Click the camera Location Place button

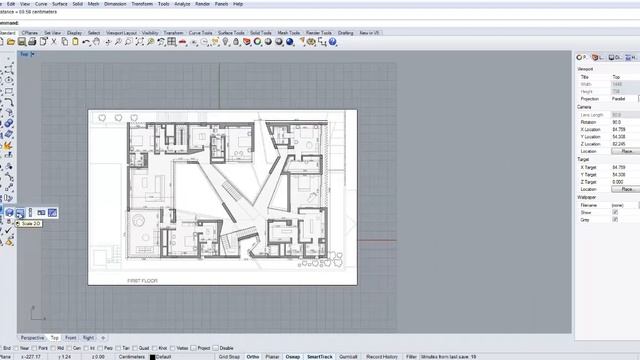tap(626, 151)
